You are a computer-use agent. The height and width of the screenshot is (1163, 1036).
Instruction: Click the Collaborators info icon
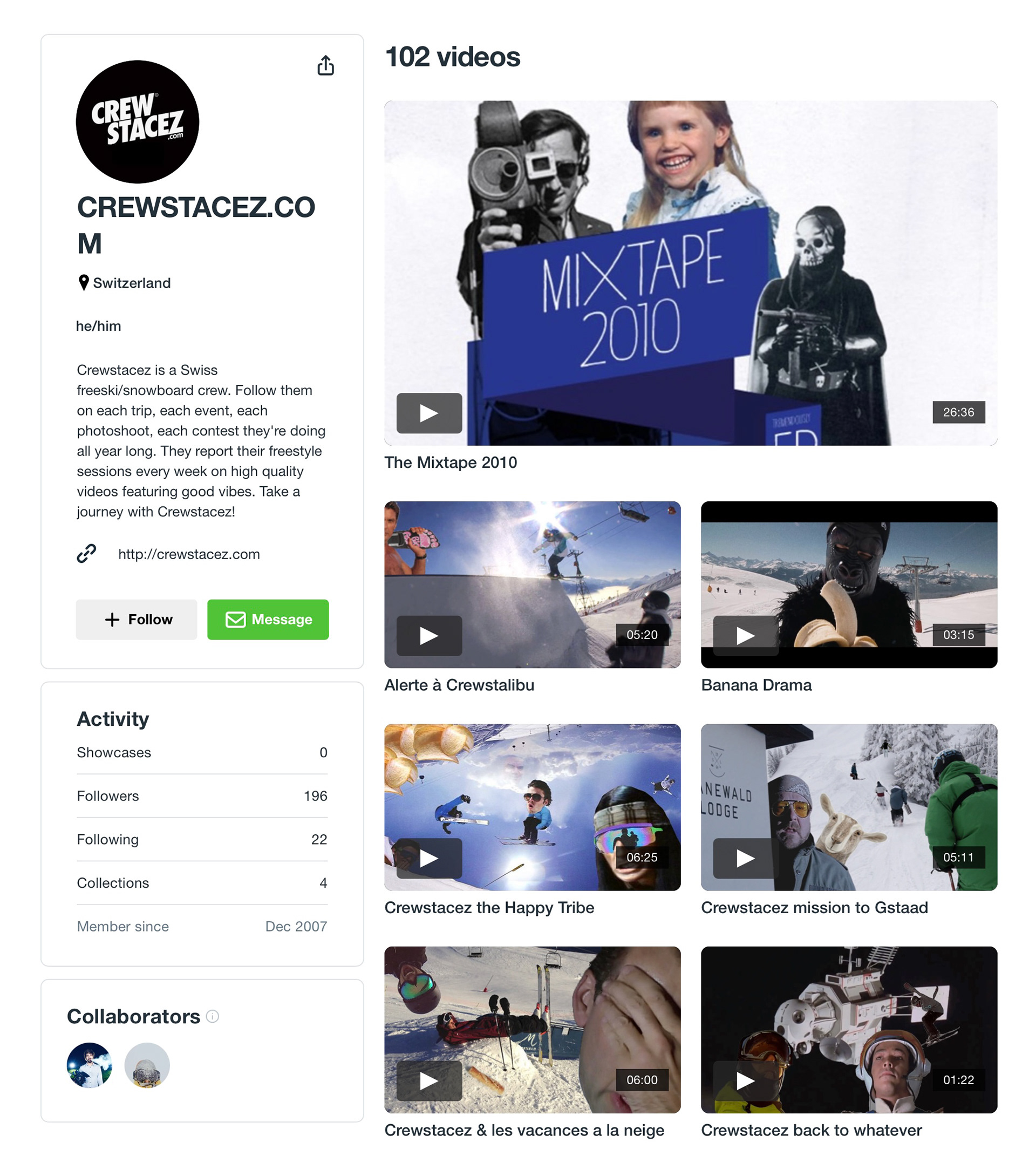pyautogui.click(x=212, y=1016)
